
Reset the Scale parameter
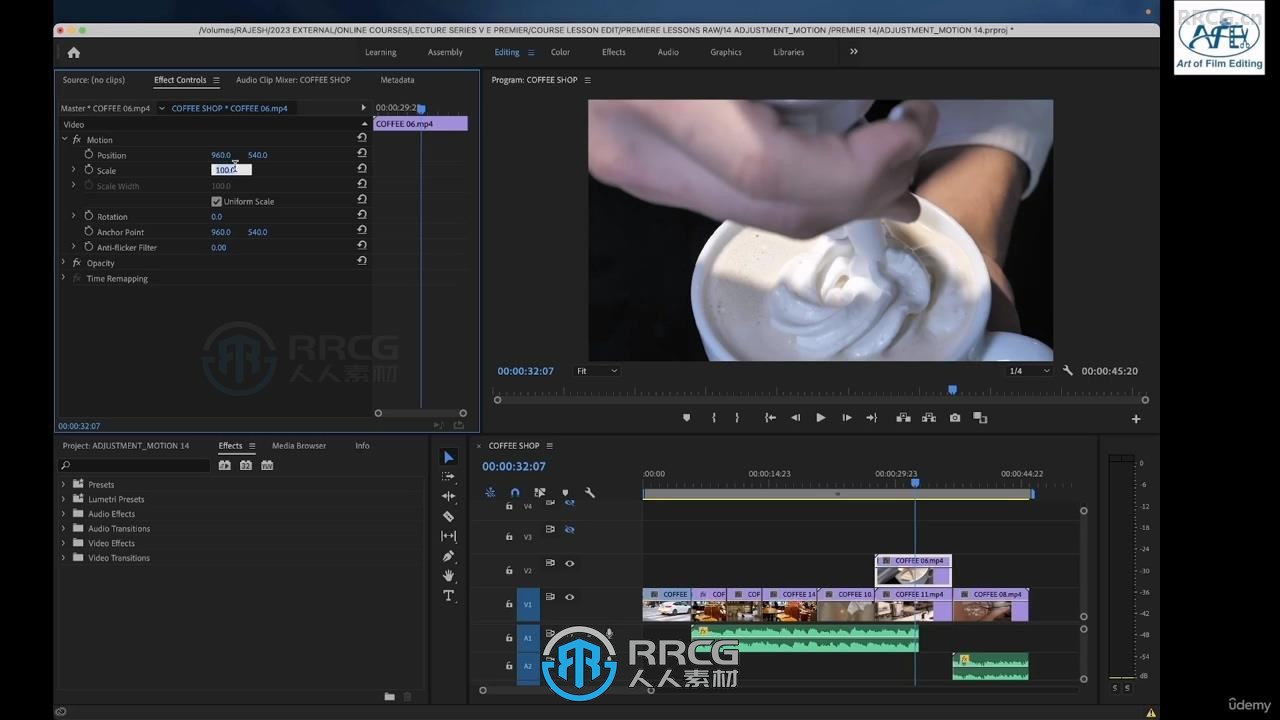[x=362, y=169]
